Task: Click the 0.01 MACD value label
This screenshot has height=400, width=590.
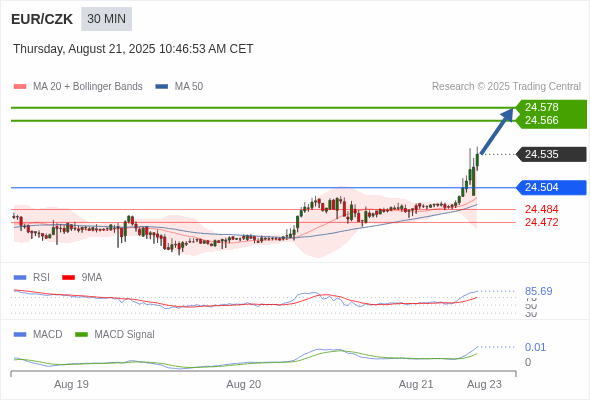Action: [x=535, y=347]
